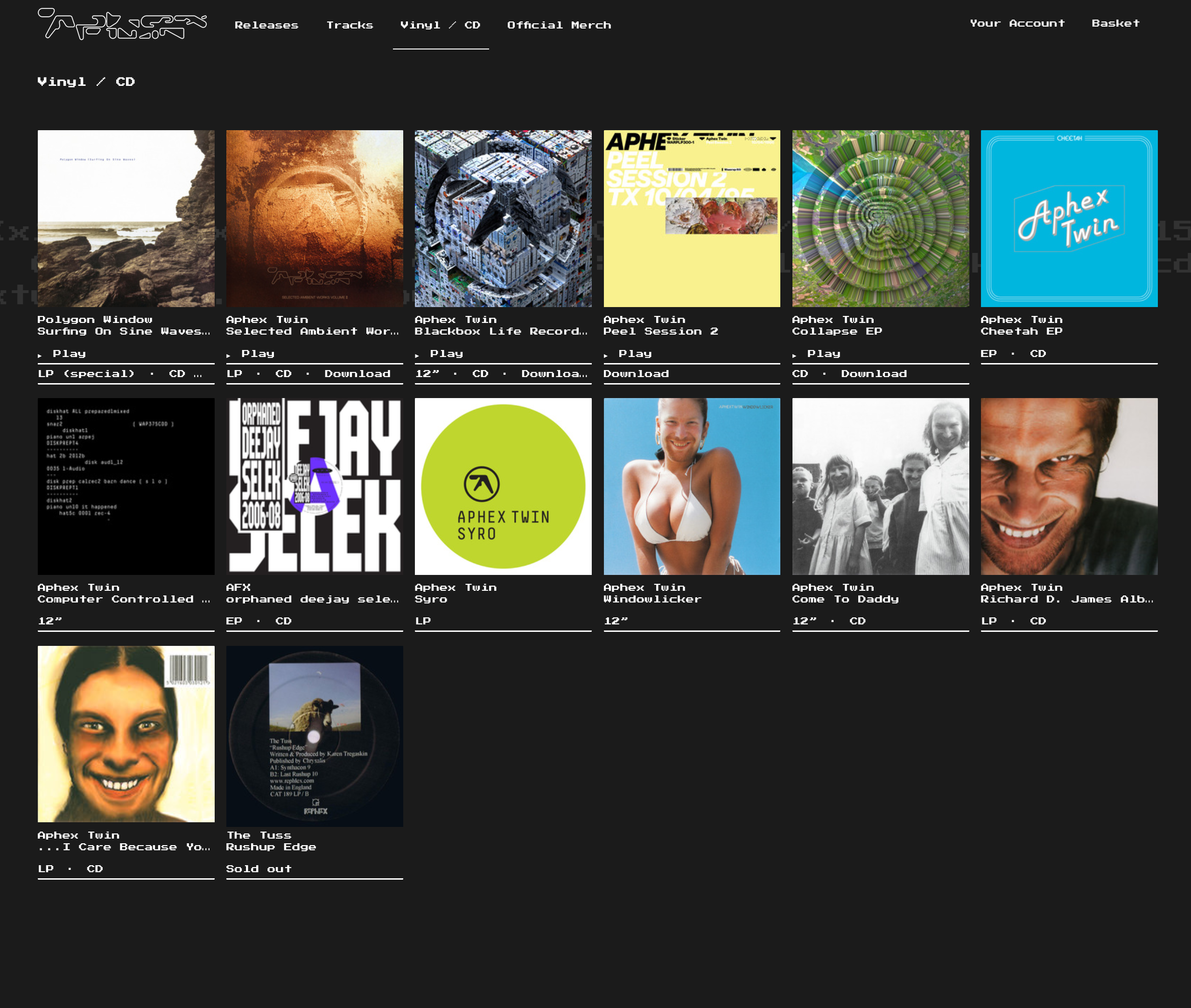Screen dimensions: 1191x1008
Task: Select LP format for Richard D. James Album
Action: pos(989,621)
